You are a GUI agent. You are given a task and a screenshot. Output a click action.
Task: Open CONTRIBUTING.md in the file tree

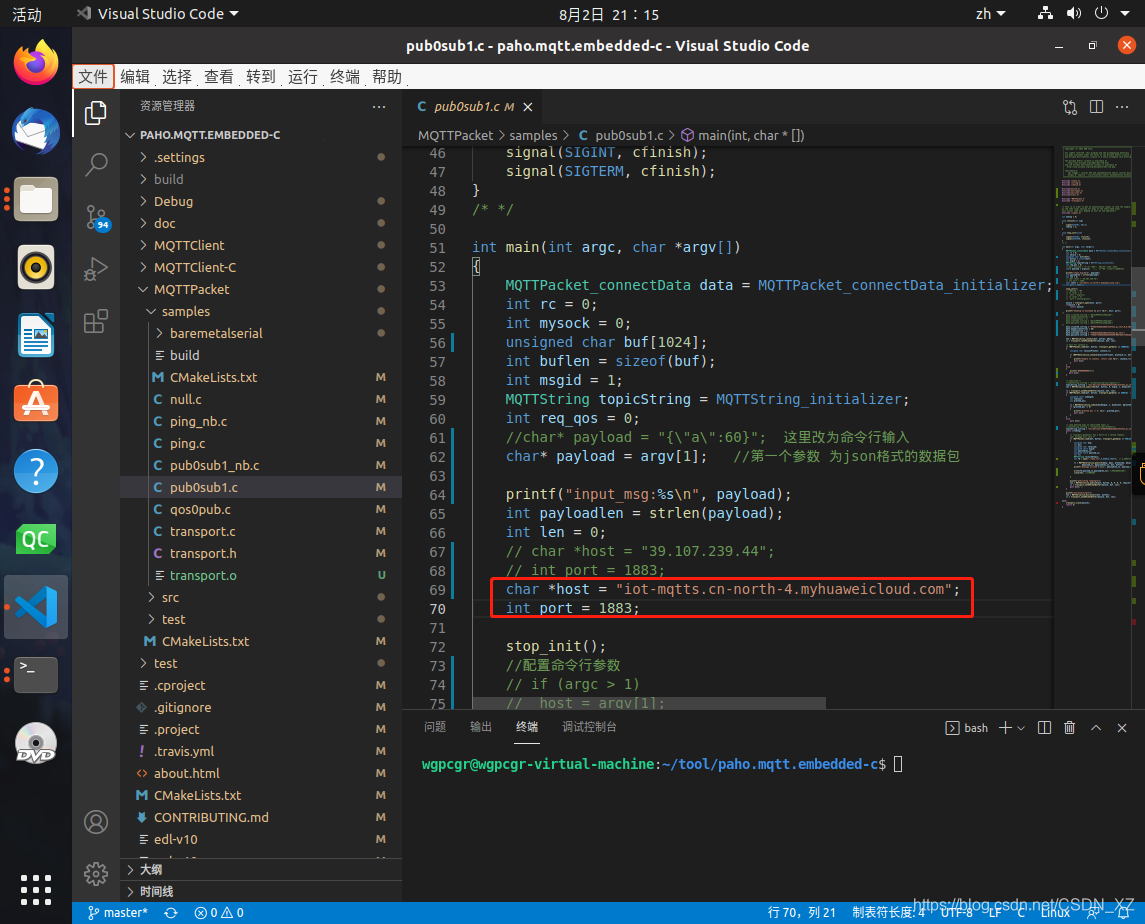(261, 817)
